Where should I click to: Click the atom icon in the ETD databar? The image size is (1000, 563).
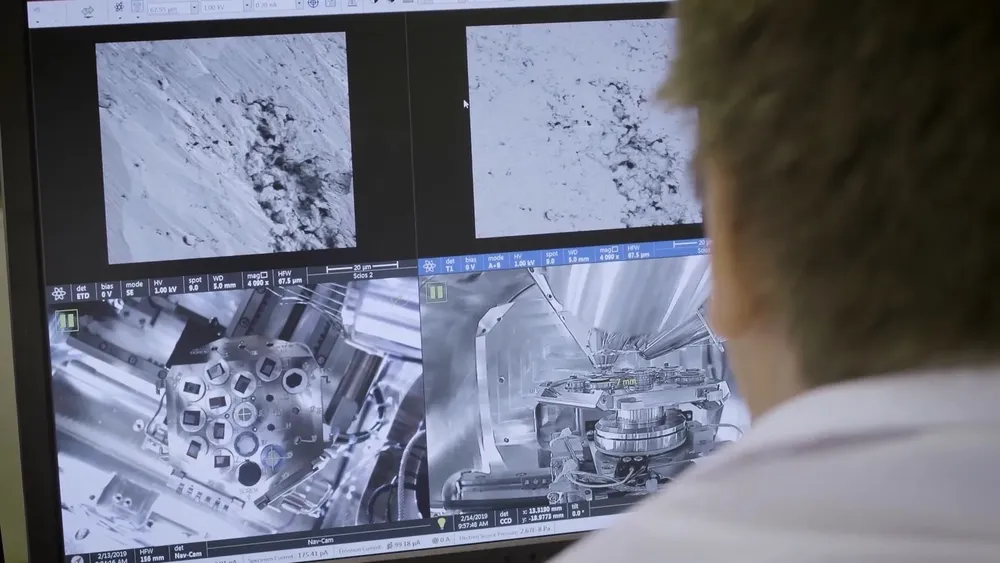click(x=58, y=295)
